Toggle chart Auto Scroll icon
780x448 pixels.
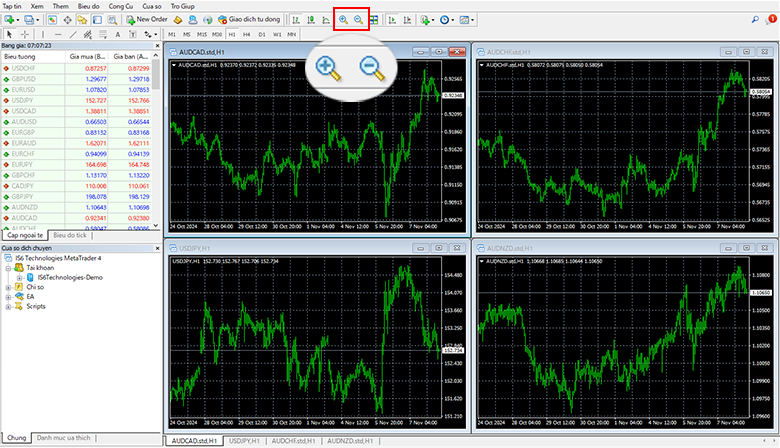[x=392, y=20]
